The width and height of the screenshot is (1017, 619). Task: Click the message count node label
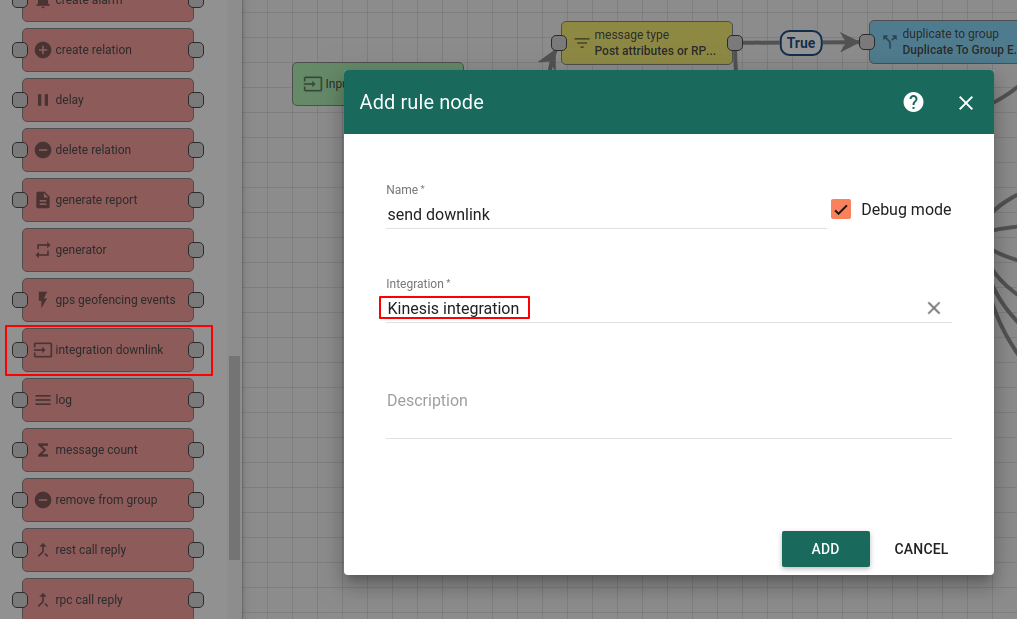click(96, 450)
